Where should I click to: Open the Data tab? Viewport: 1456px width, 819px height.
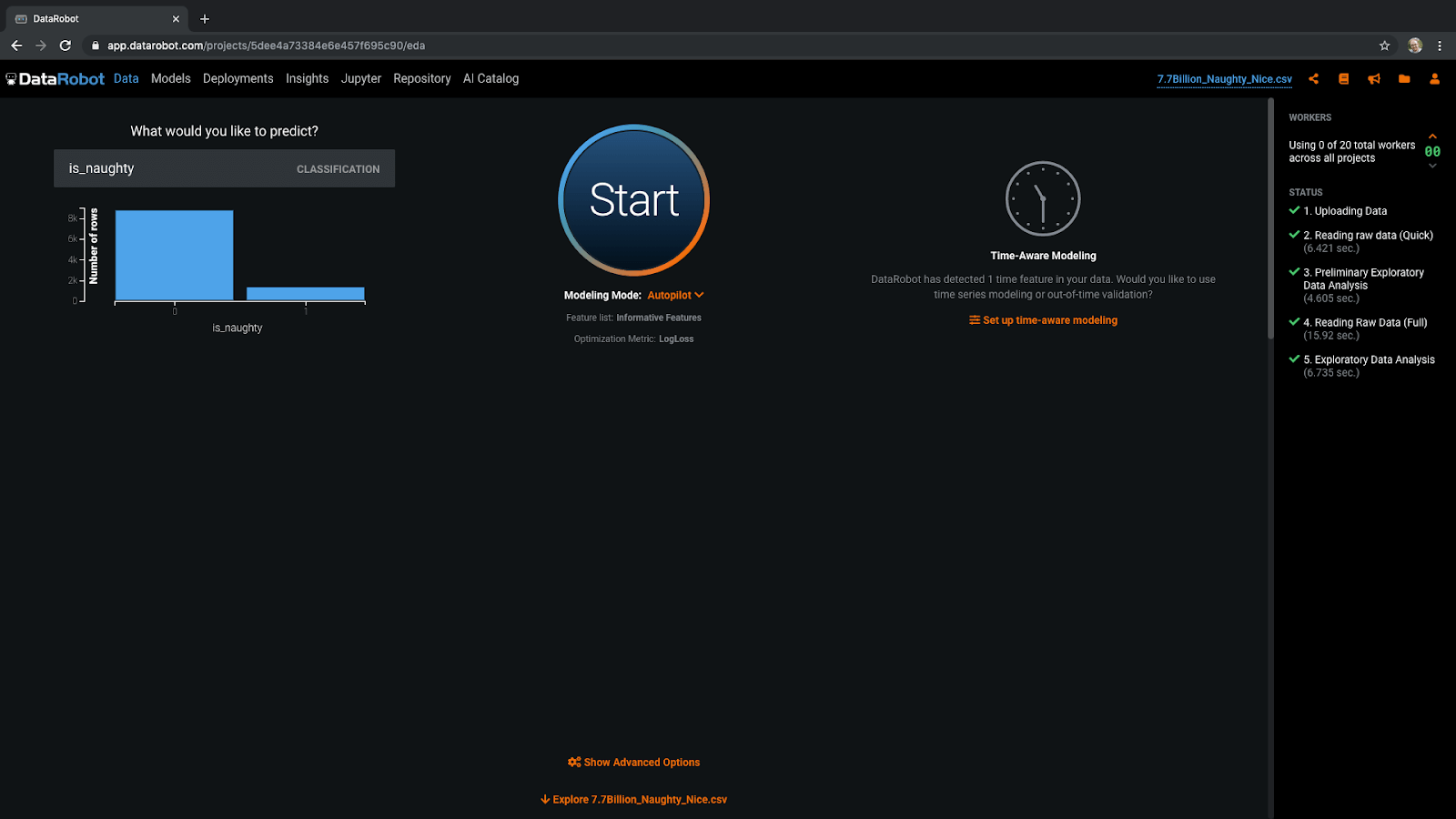coord(126,79)
